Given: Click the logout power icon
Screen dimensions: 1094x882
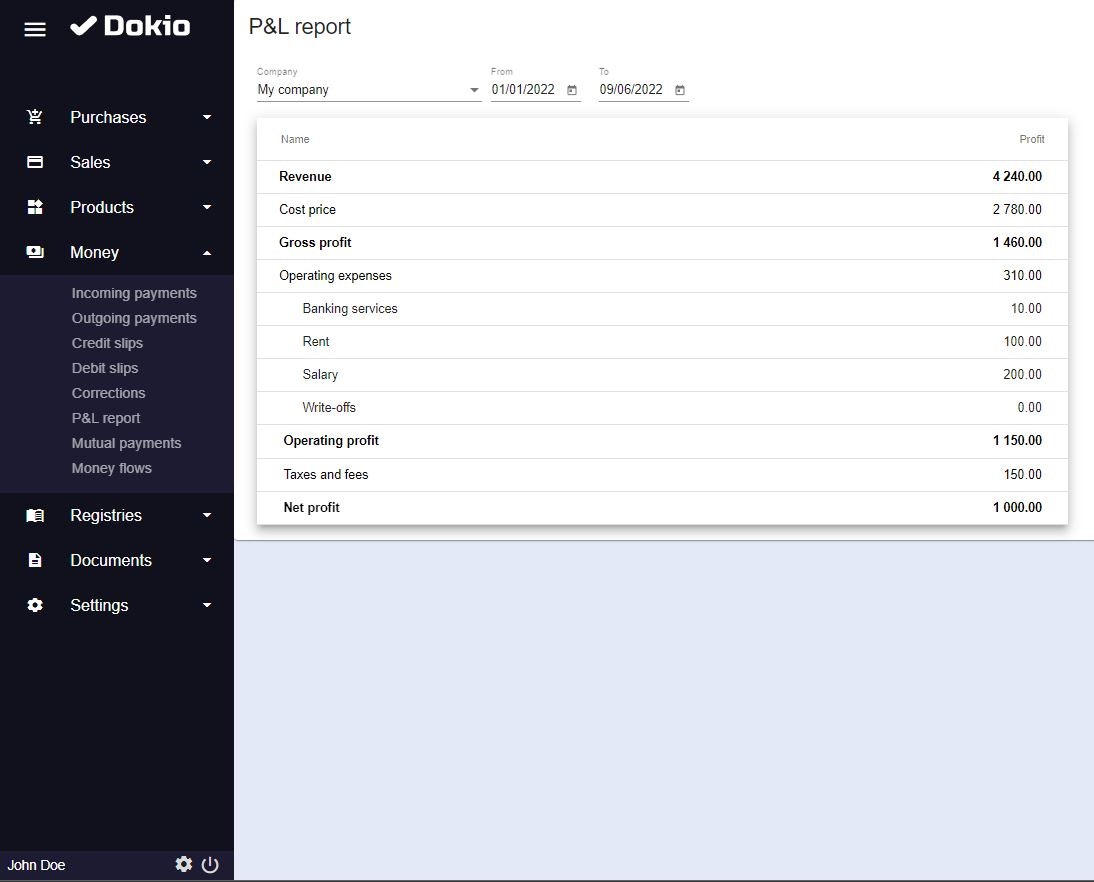Looking at the screenshot, I should click(x=210, y=865).
